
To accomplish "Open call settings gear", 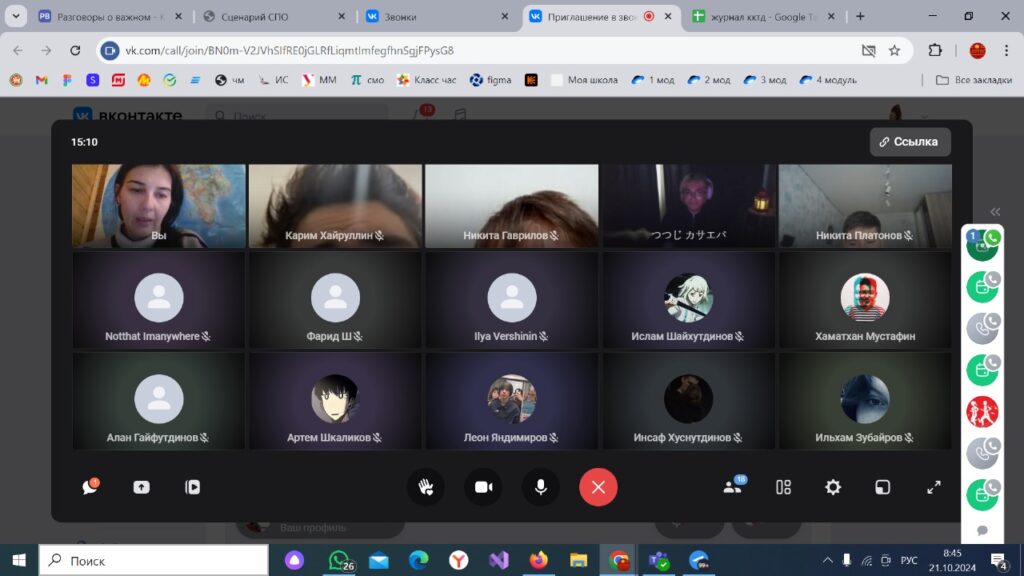I will 832,487.
